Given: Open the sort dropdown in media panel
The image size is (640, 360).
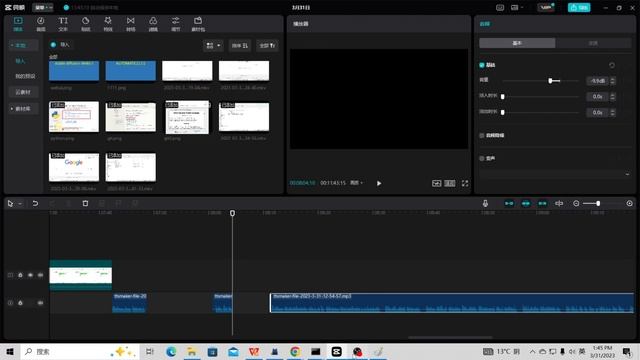Looking at the screenshot, I should pos(240,45).
